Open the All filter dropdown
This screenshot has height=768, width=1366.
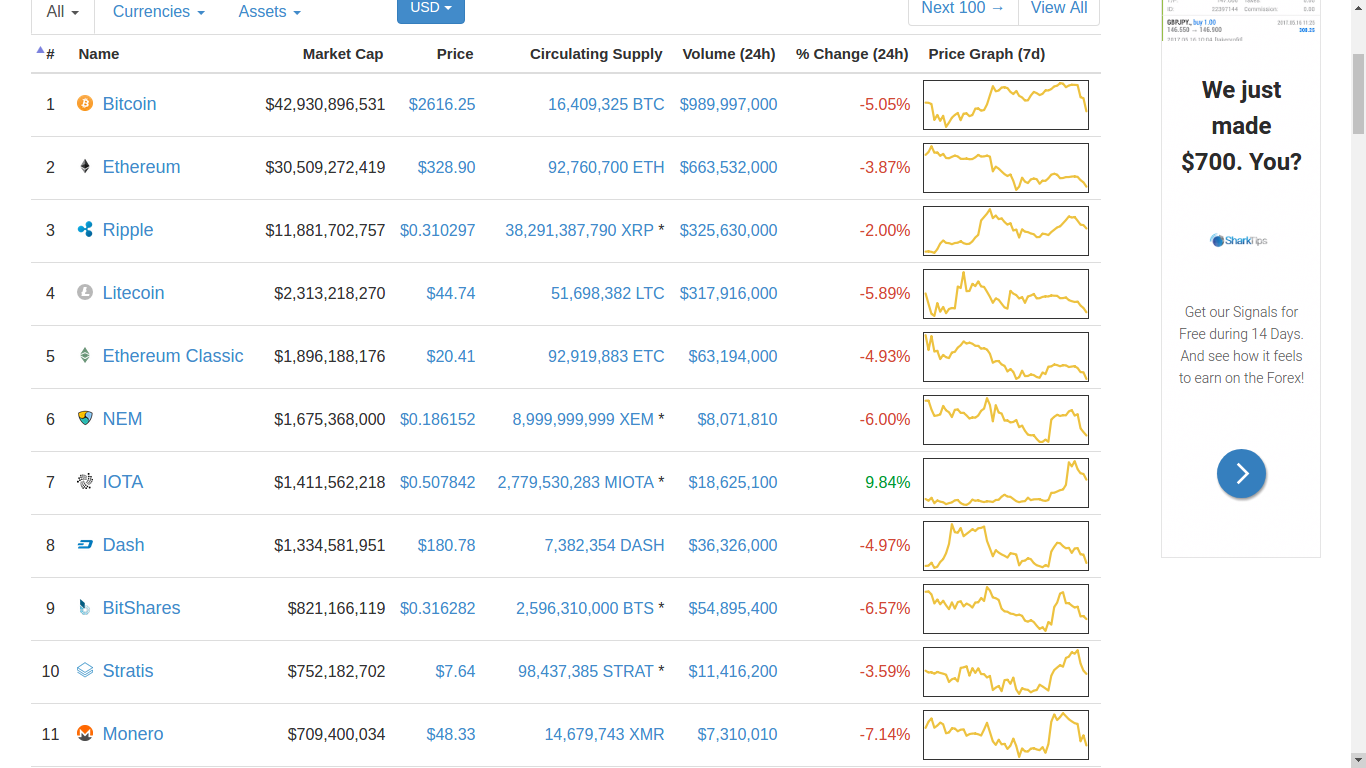coord(63,12)
